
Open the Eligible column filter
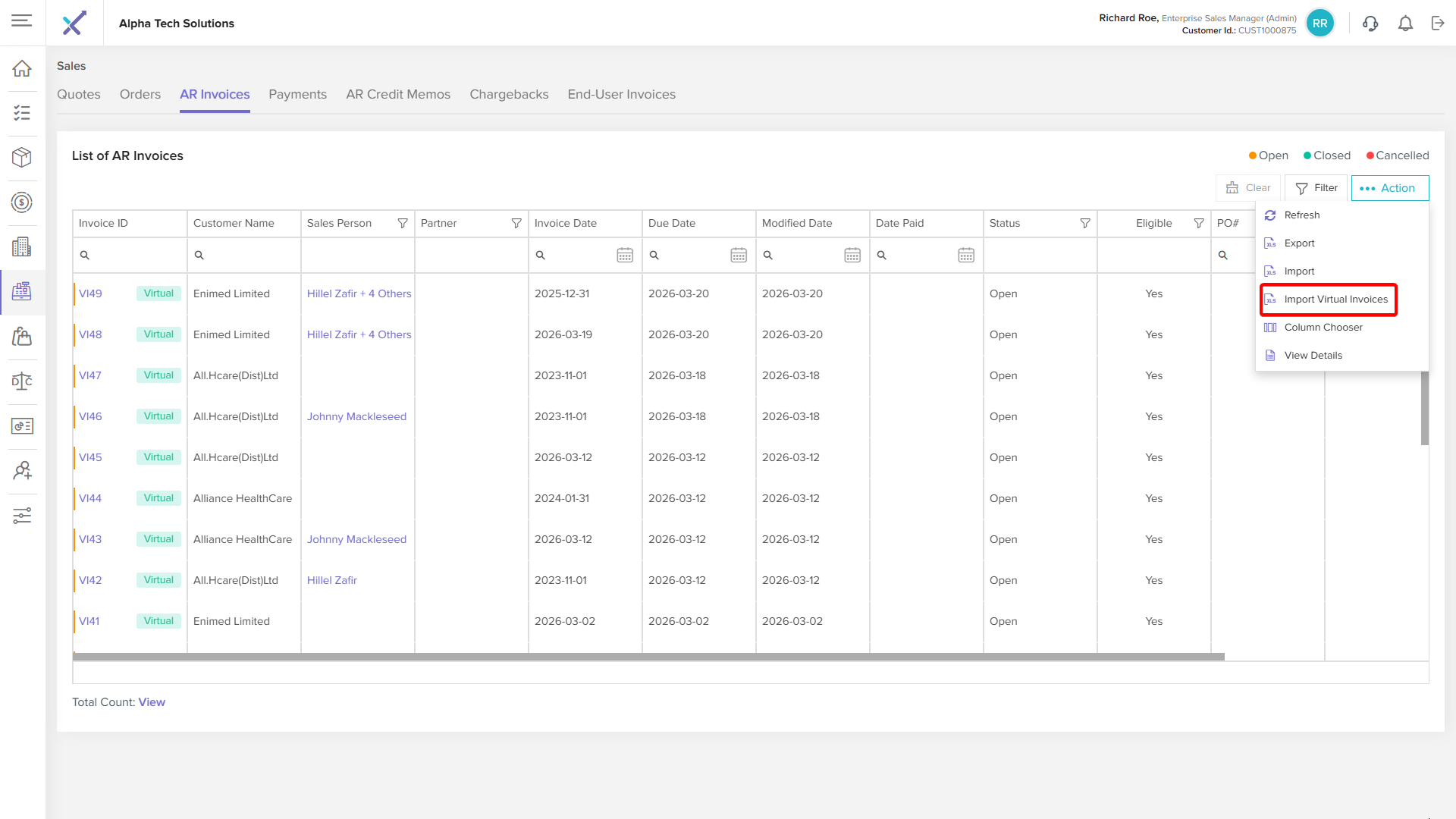tap(1199, 224)
